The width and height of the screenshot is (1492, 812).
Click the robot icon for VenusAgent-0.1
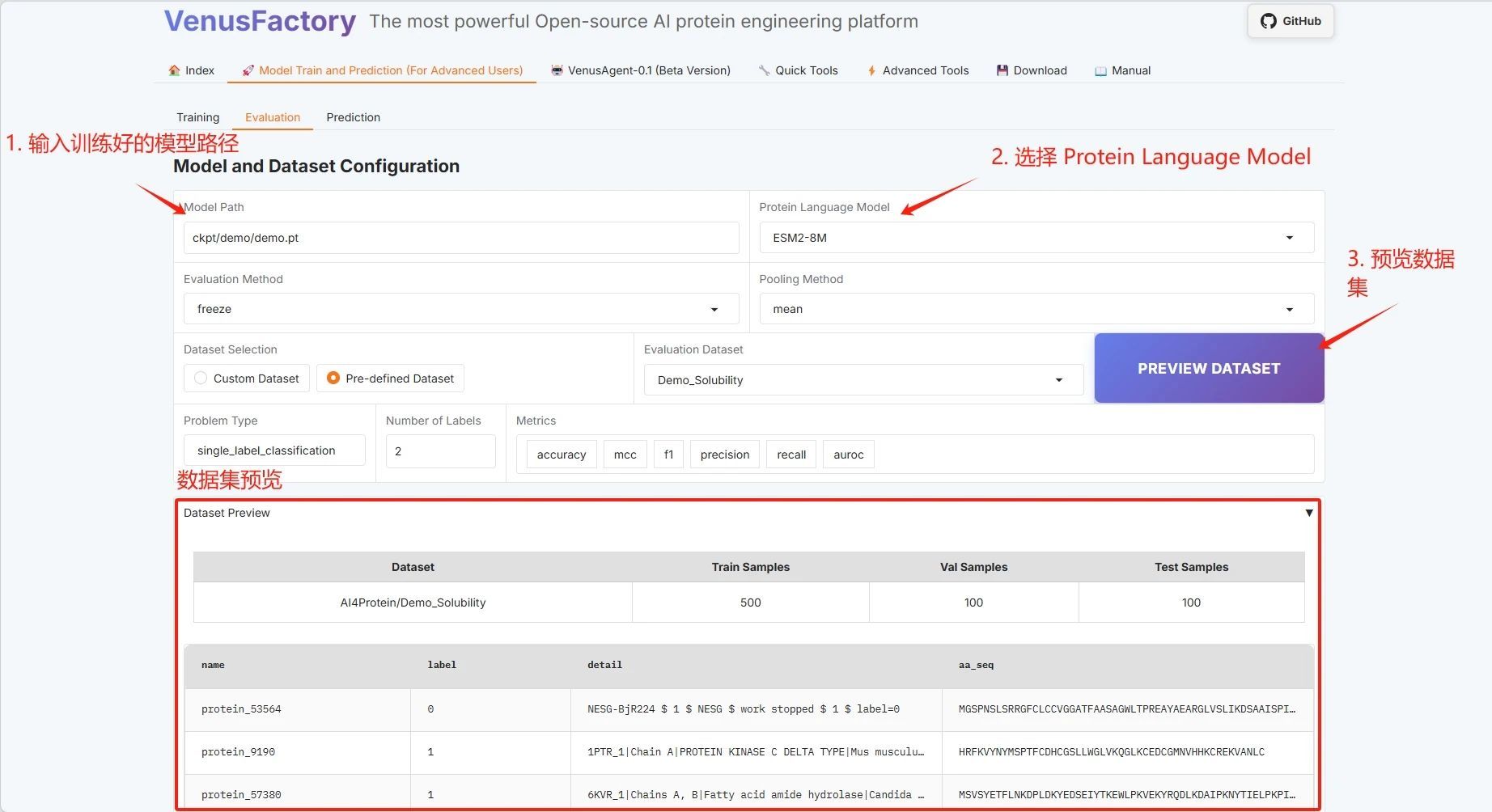(557, 70)
